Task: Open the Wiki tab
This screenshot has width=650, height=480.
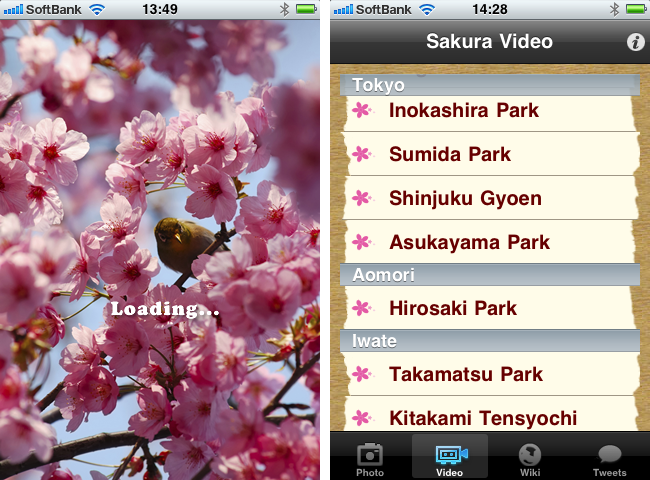Action: (x=530, y=459)
